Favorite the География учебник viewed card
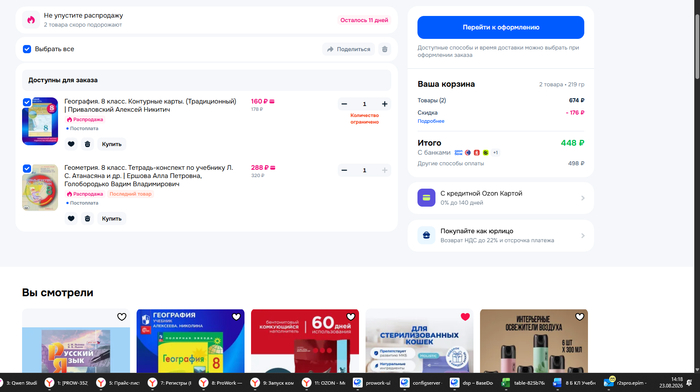 (236, 317)
